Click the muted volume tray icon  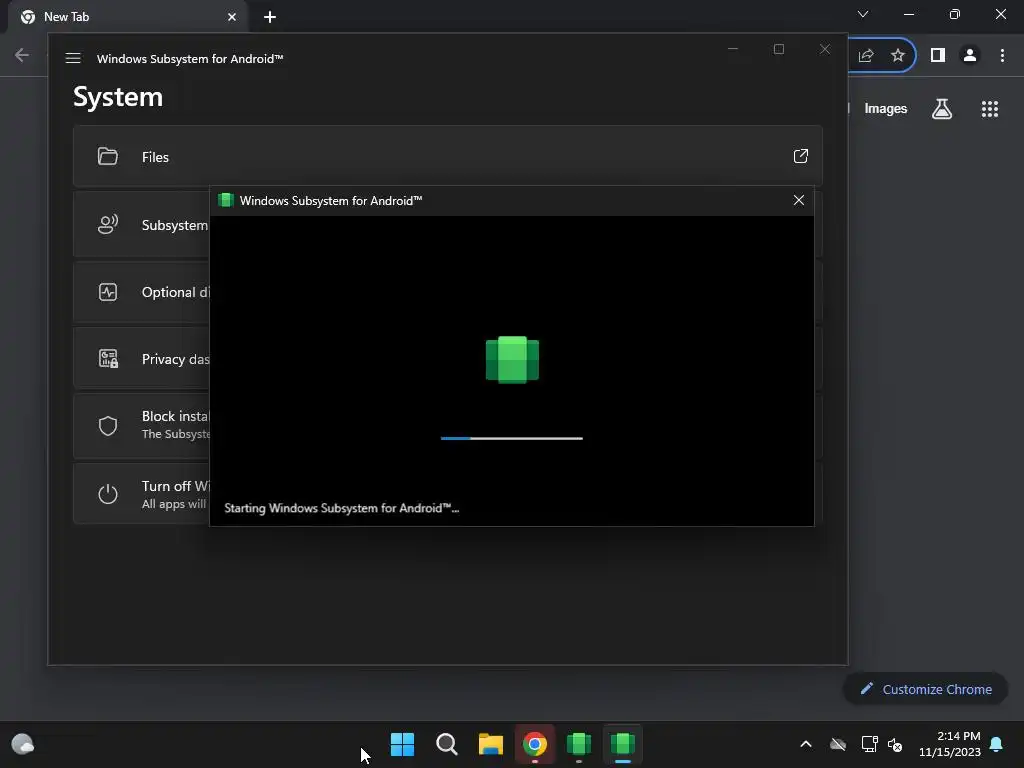[x=895, y=744]
